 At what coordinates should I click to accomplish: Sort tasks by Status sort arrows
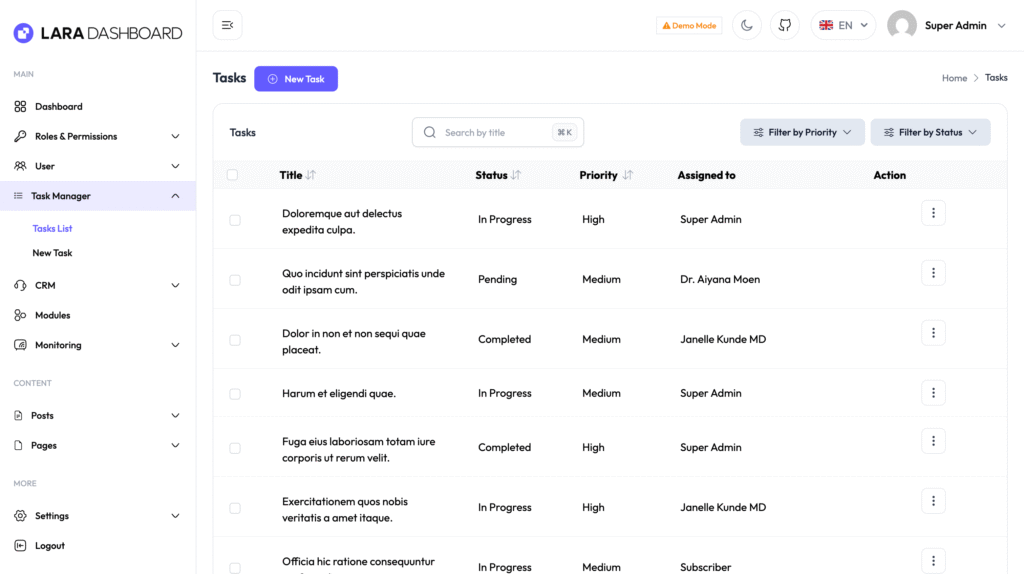[x=516, y=175]
